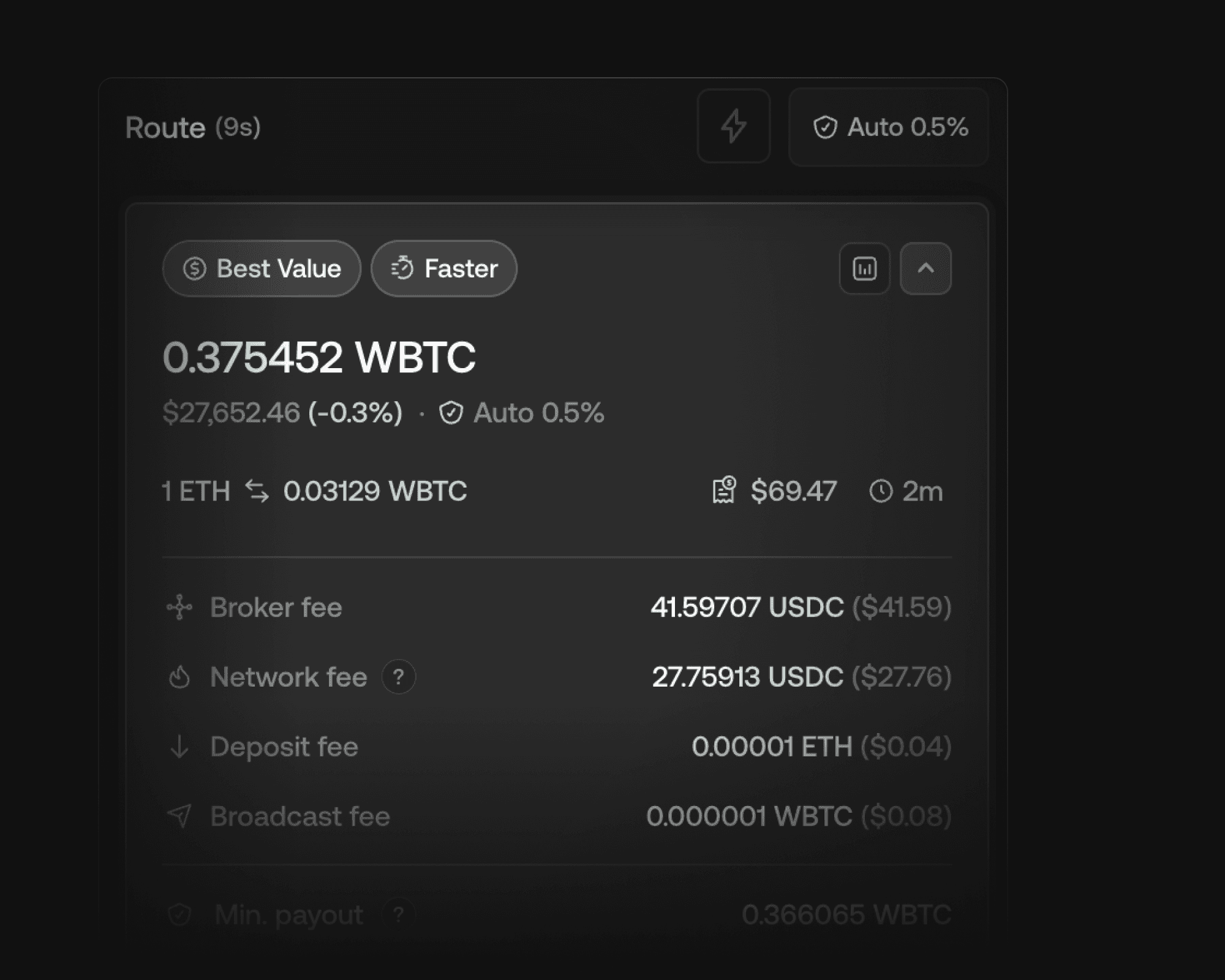
Task: Select the Best Value route tag
Action: click(262, 268)
